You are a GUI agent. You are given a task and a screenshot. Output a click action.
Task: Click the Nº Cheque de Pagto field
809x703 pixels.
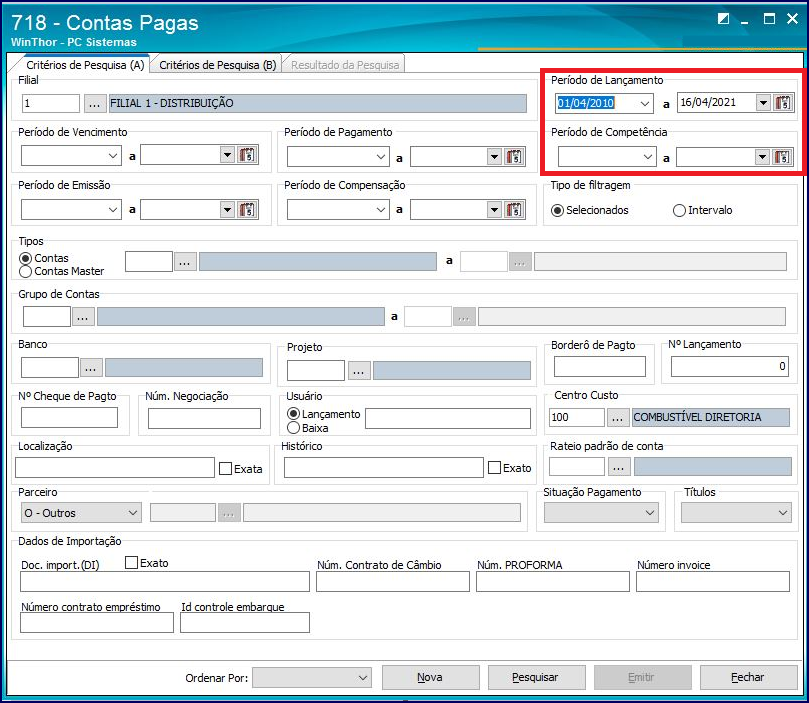click(69, 417)
